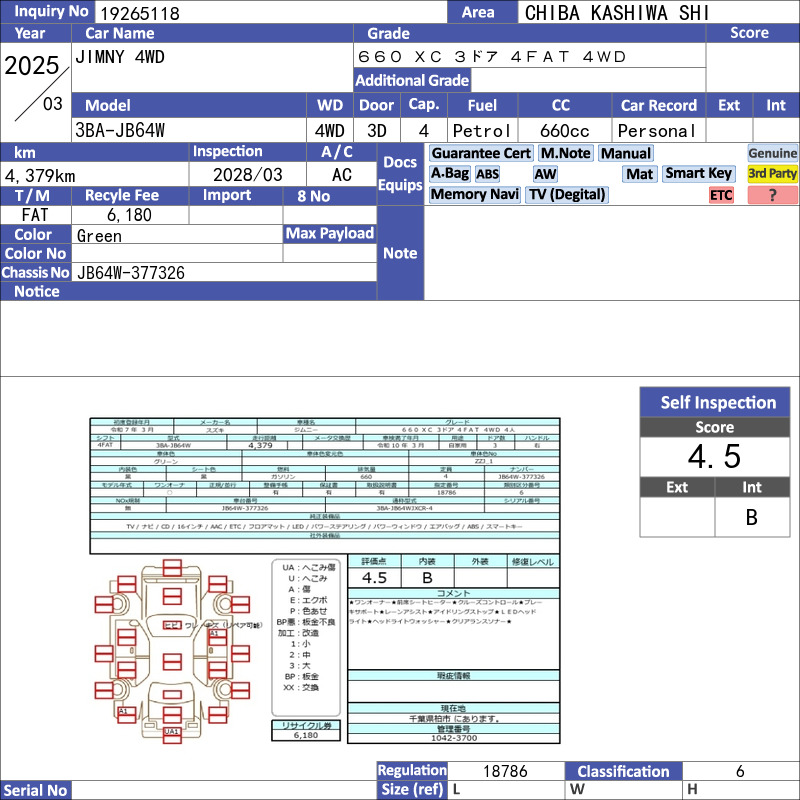
Task: Select the Size (ref) label
Action: (x=412, y=790)
